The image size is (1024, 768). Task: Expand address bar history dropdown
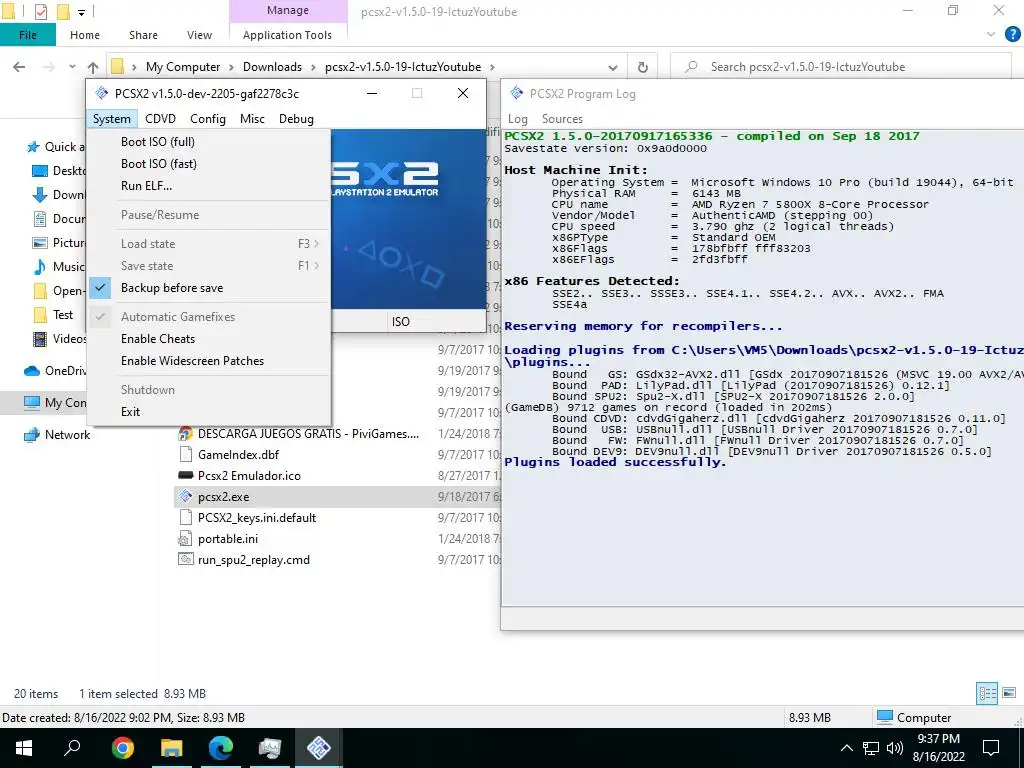pos(613,67)
